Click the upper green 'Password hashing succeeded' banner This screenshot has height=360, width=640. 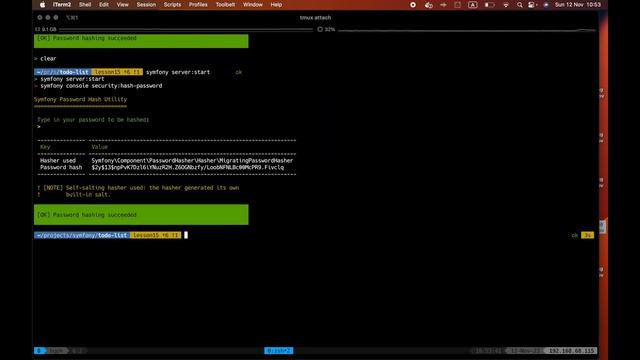141,41
